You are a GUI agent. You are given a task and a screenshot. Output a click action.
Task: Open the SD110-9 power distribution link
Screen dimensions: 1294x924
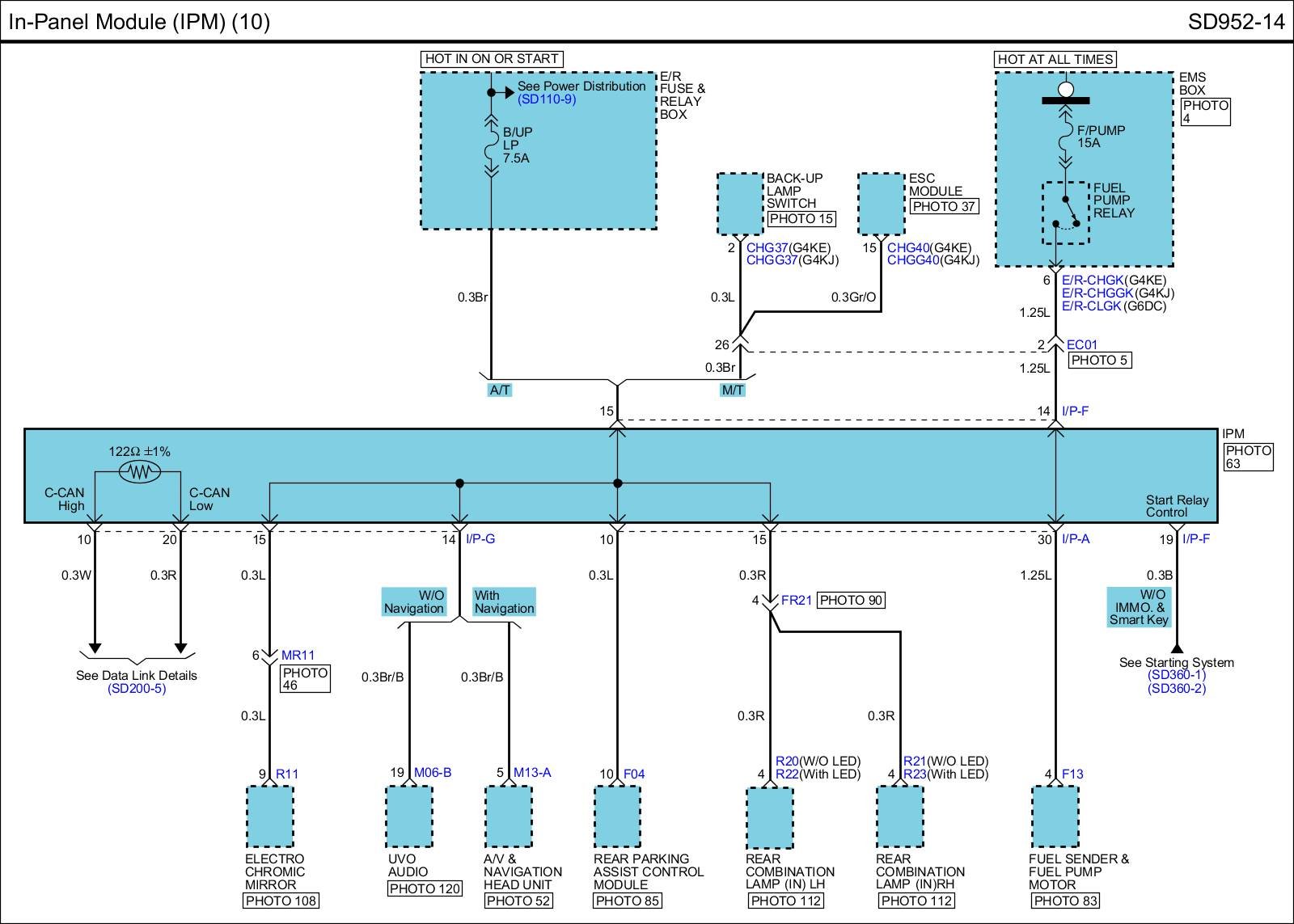coord(547,99)
